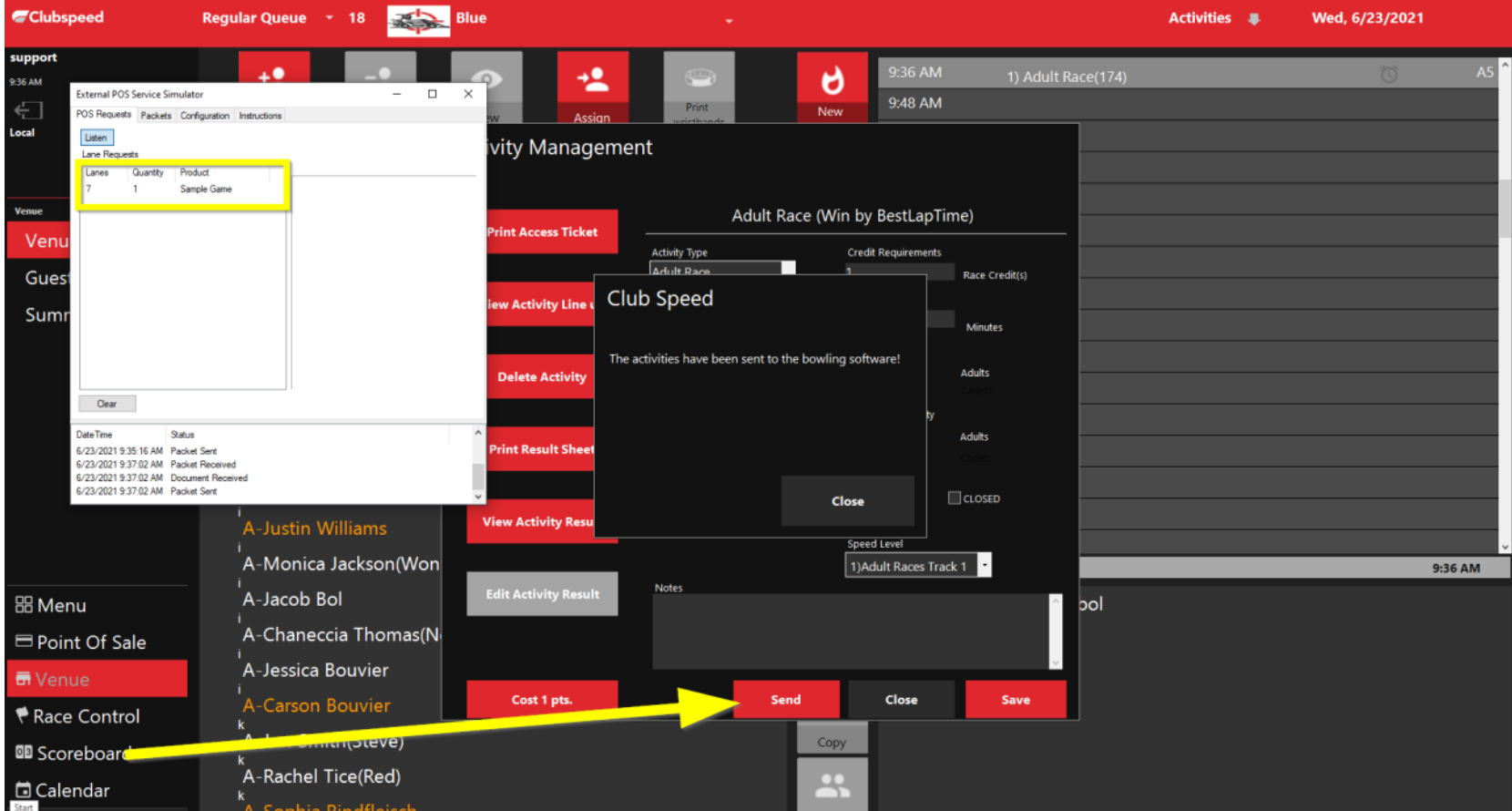Click the add guest plus icon

coord(272,75)
